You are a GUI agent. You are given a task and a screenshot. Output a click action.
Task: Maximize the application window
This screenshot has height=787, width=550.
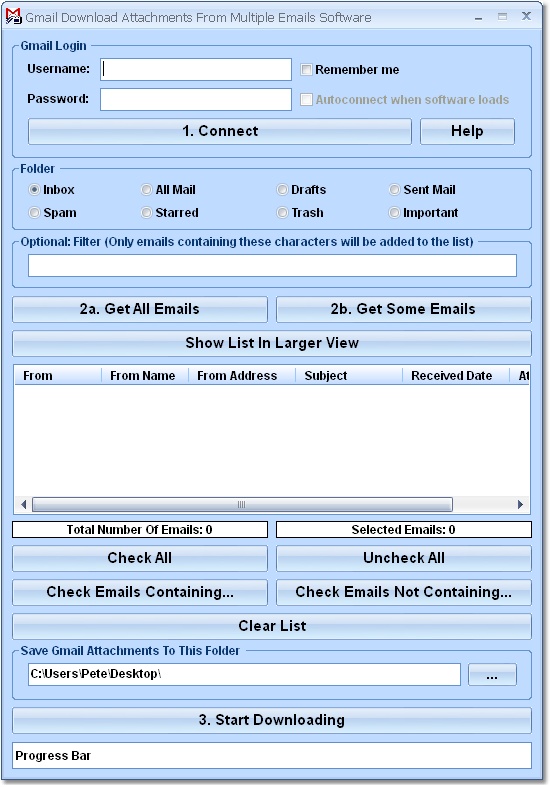[x=502, y=17]
